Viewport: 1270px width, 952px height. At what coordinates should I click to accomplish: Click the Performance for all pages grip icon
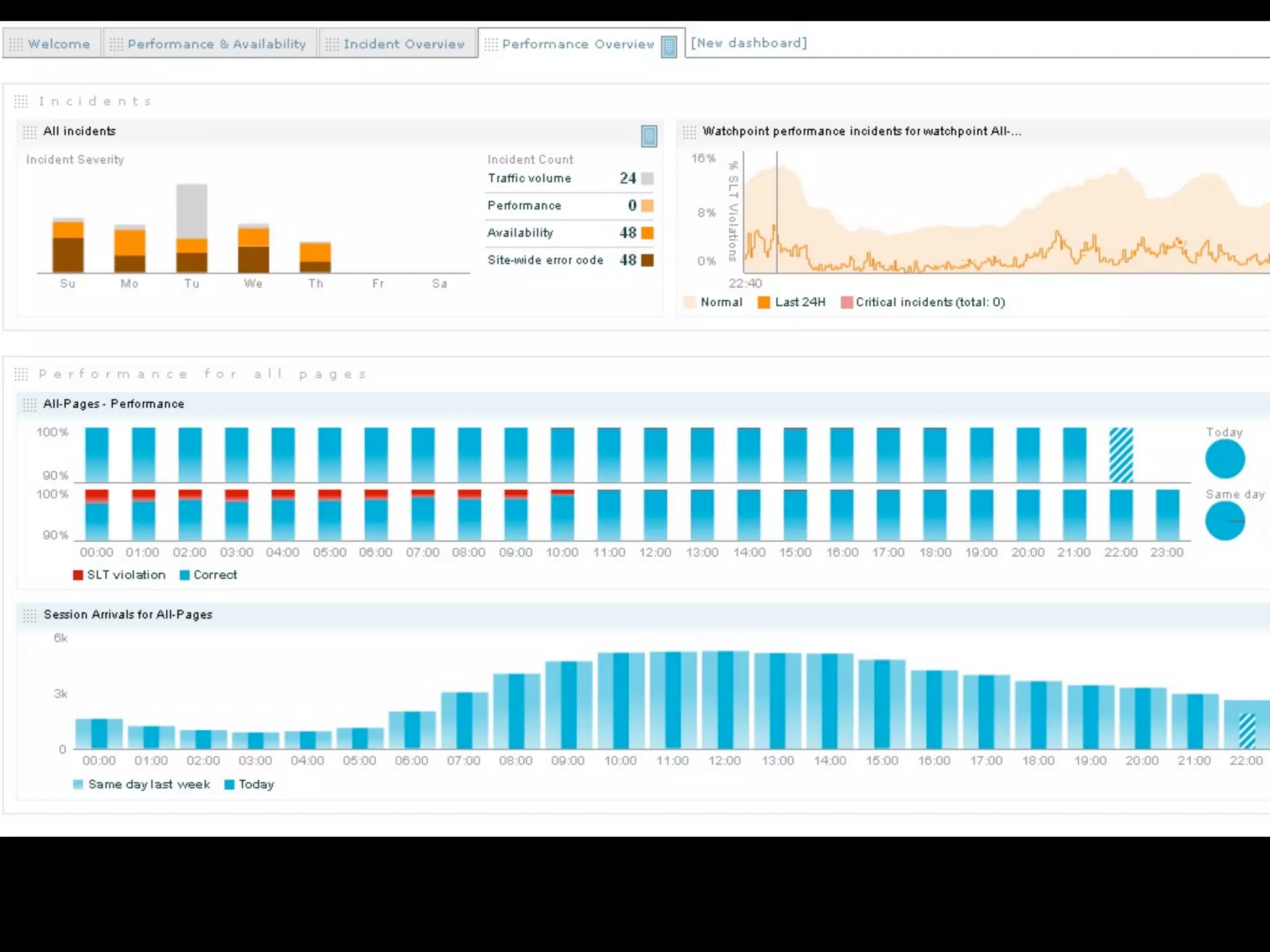[21, 374]
